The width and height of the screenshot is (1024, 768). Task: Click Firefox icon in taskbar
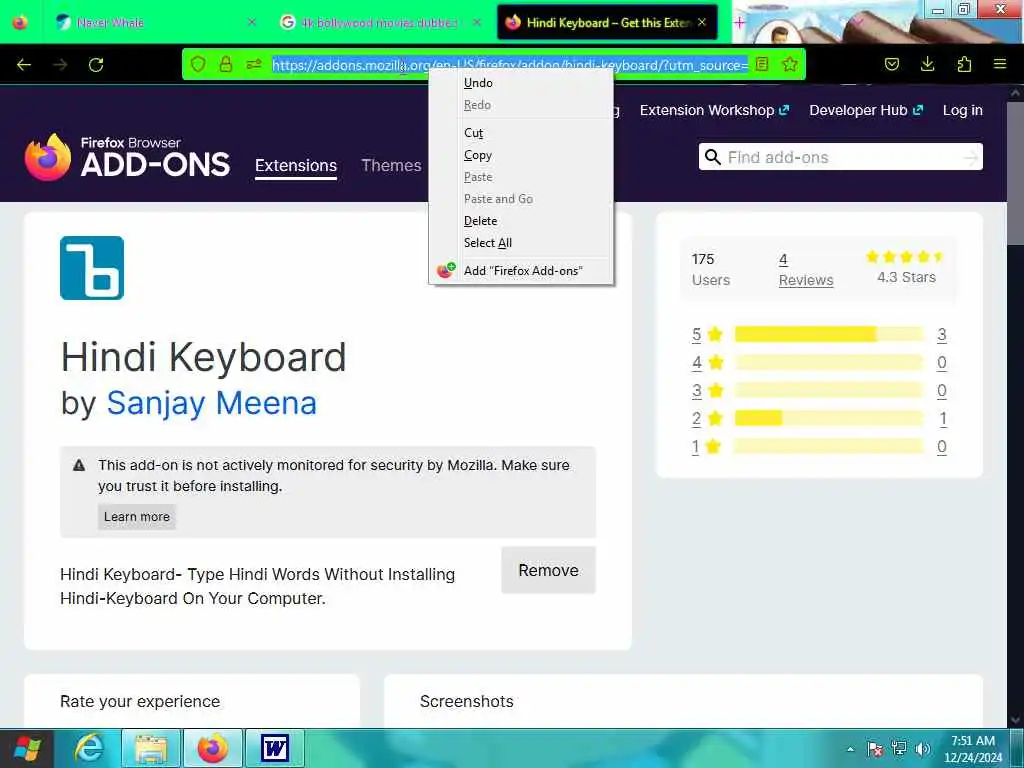click(213, 748)
